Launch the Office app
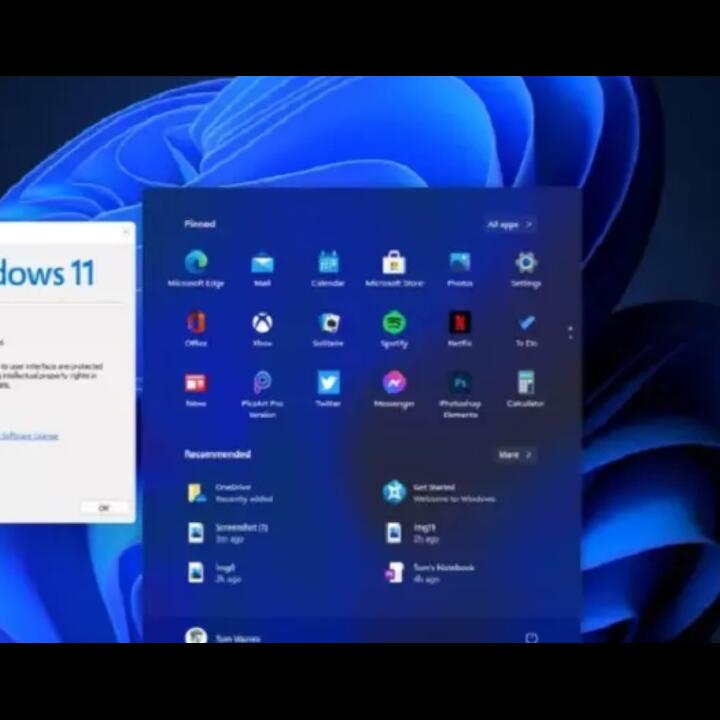Viewport: 720px width, 720px height. tap(196, 329)
